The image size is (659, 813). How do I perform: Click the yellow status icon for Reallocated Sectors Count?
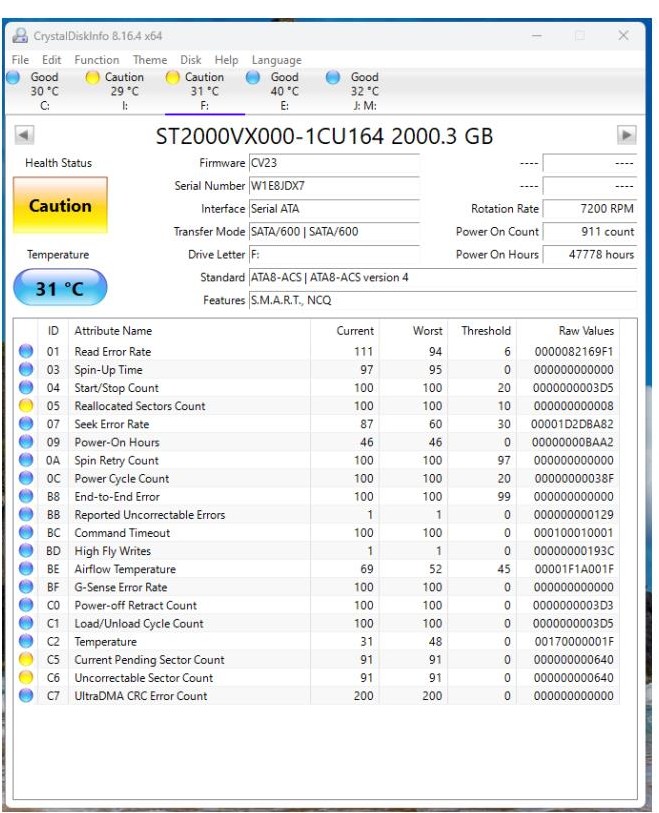[26, 406]
